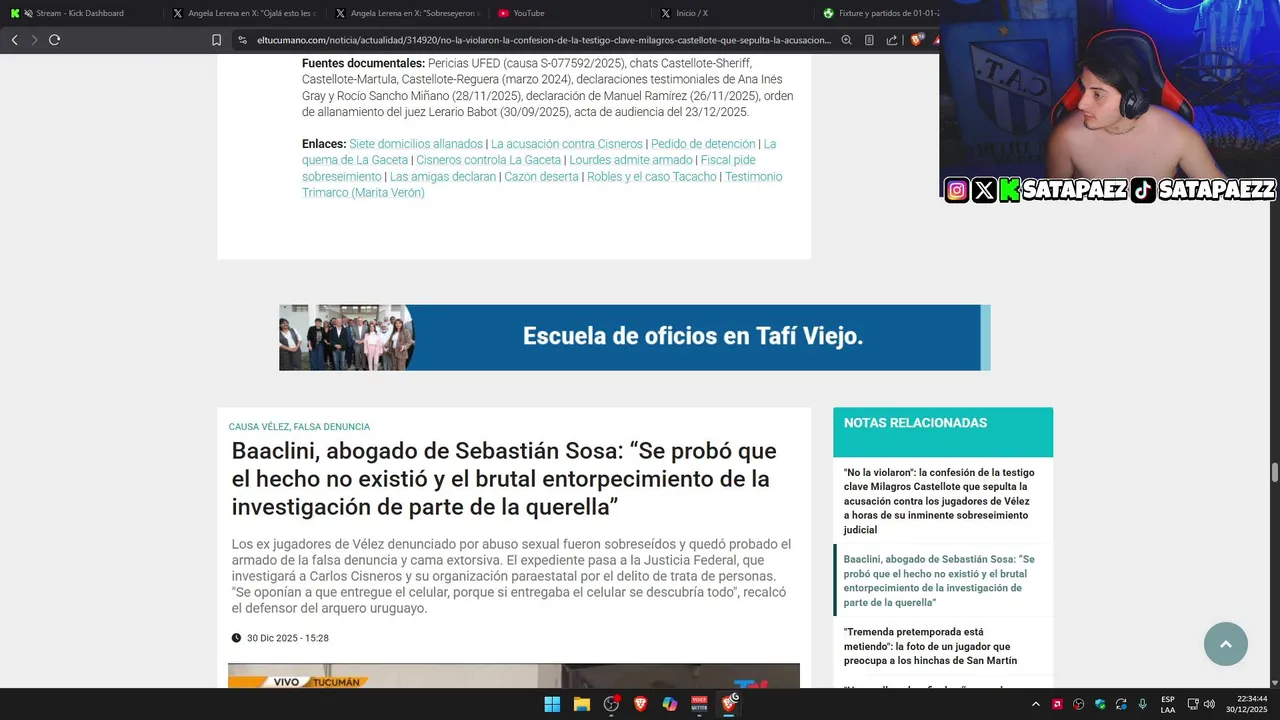Open the Pedido de detención link

[x=703, y=144]
